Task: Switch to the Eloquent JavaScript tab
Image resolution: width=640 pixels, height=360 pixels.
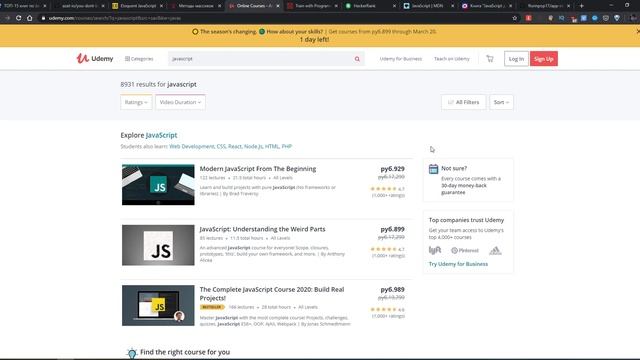Action: [138, 6]
